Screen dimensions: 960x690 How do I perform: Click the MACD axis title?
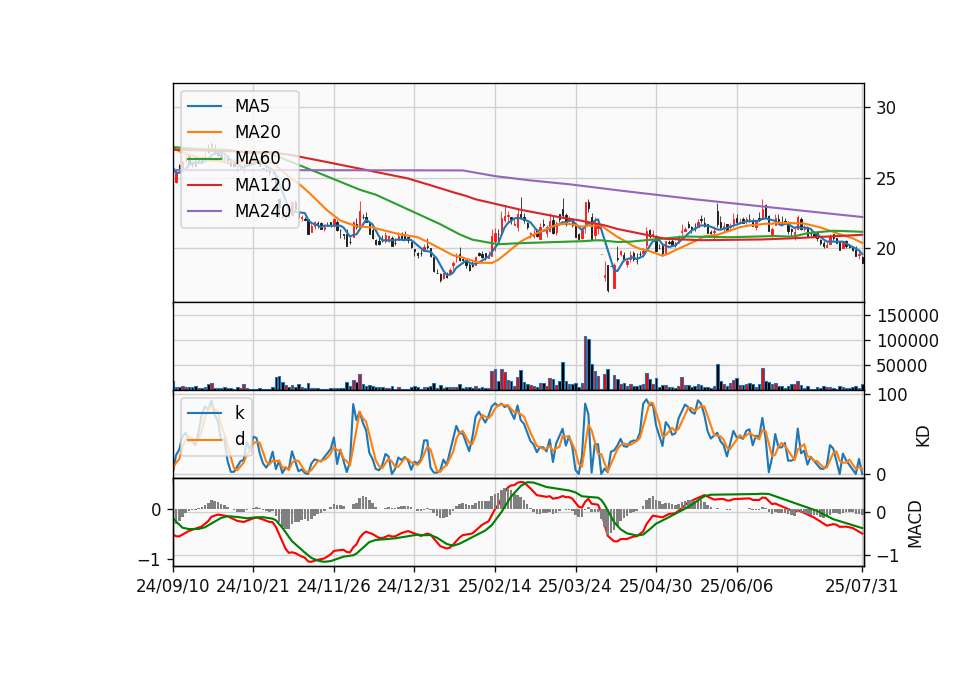click(x=915, y=524)
